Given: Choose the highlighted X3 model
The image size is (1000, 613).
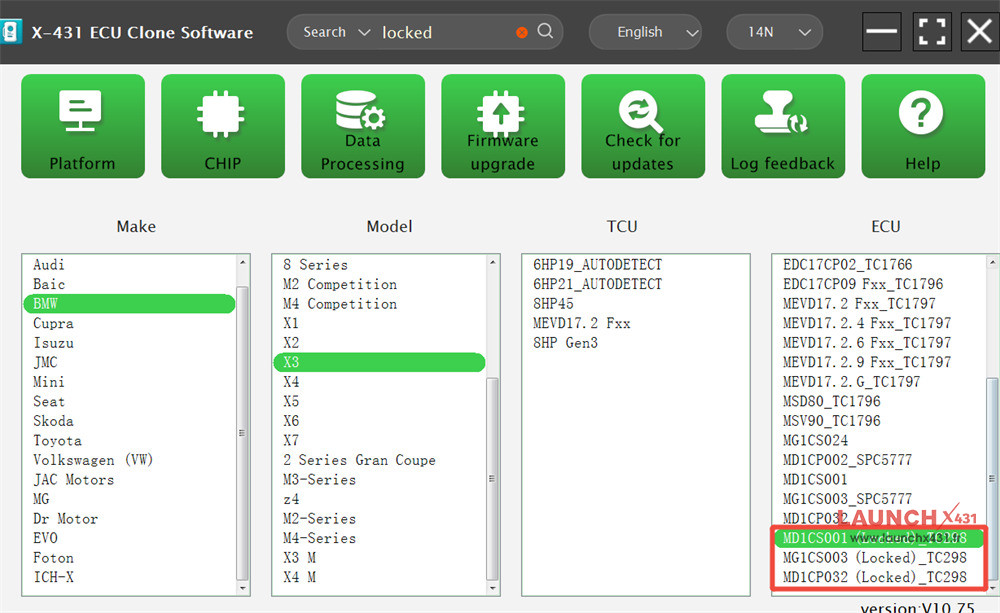Looking at the screenshot, I should pos(379,362).
